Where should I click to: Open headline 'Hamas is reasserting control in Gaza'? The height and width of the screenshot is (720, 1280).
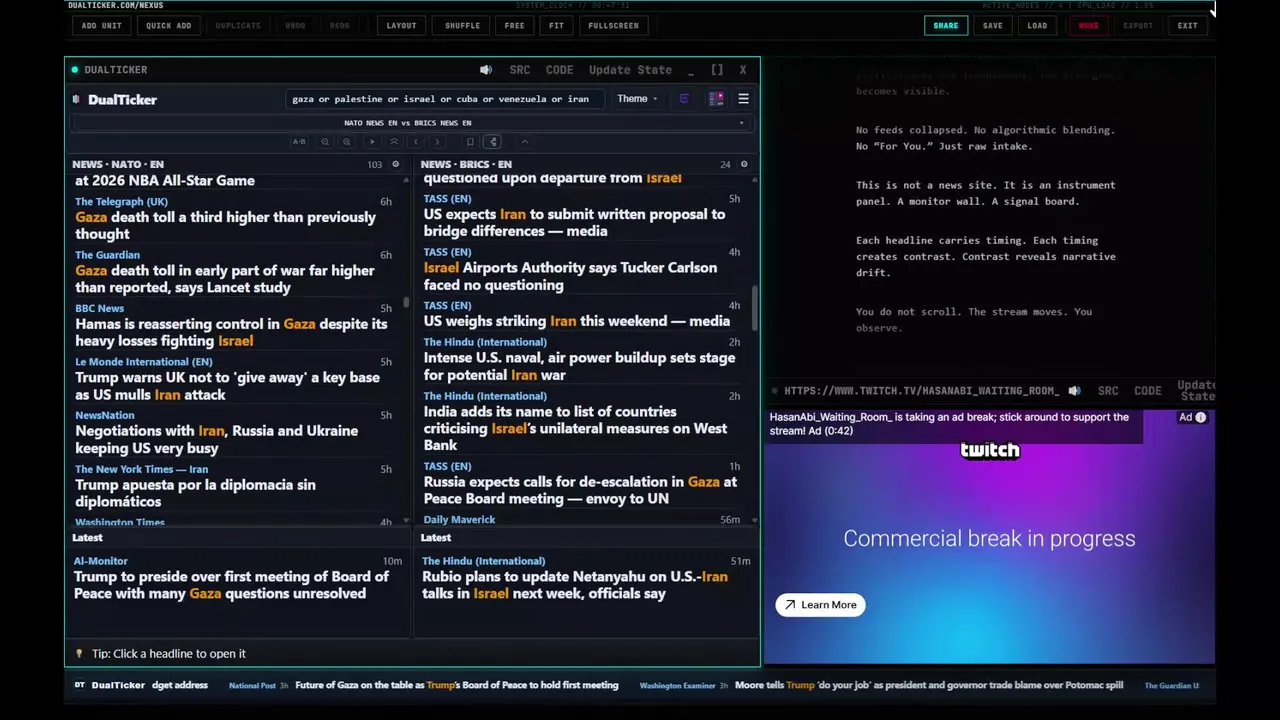pos(231,333)
